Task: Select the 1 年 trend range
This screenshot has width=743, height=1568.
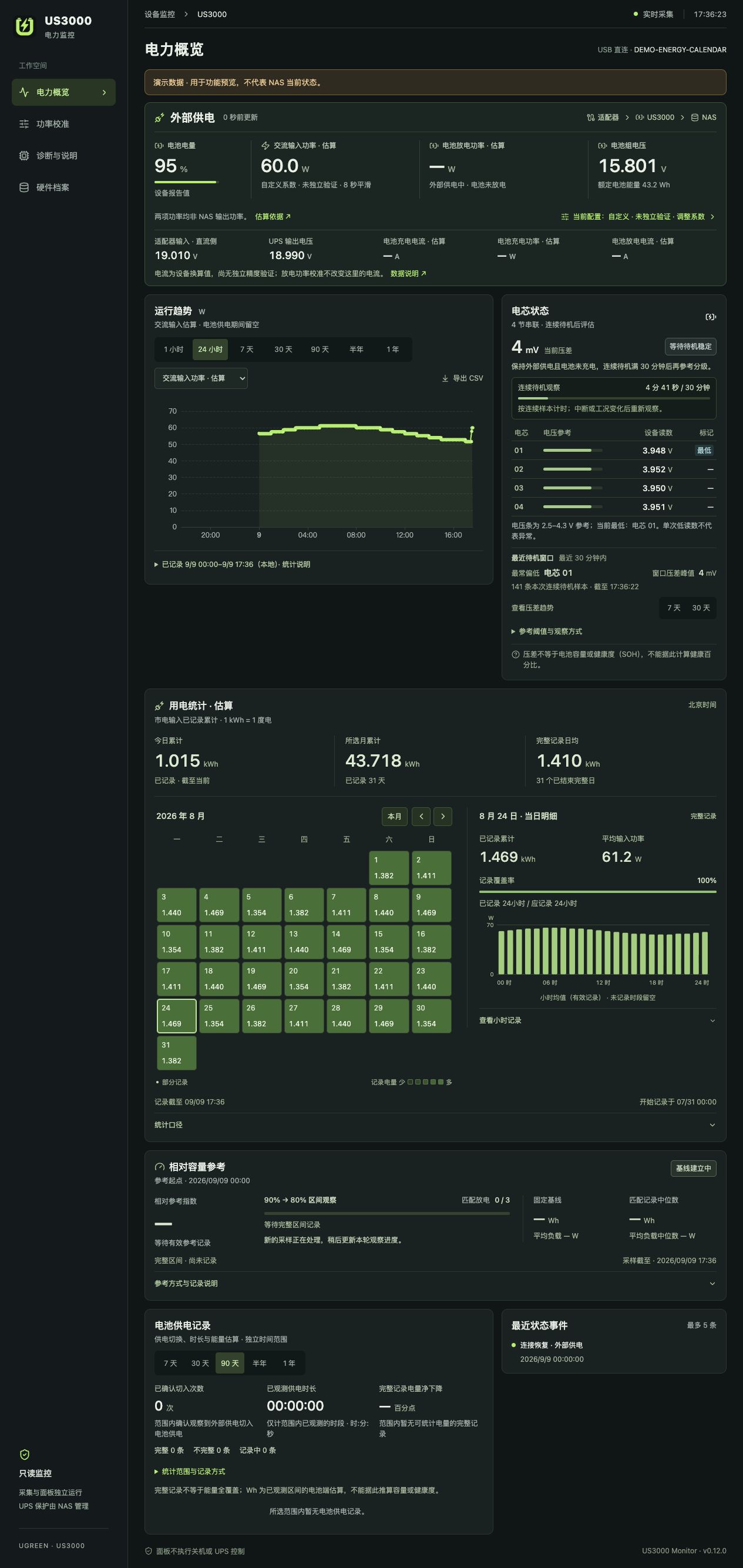Action: (392, 350)
